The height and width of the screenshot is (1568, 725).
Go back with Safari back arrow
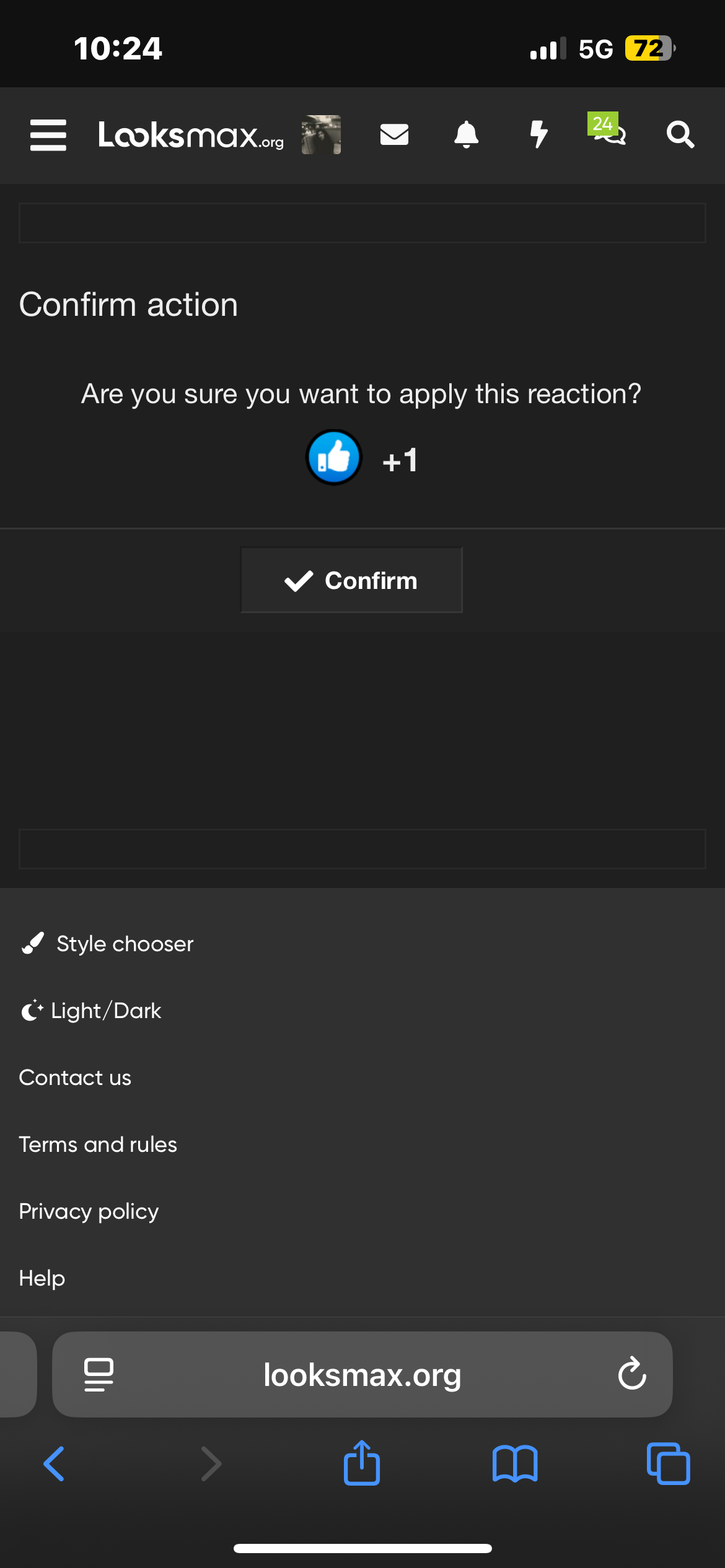[55, 1464]
